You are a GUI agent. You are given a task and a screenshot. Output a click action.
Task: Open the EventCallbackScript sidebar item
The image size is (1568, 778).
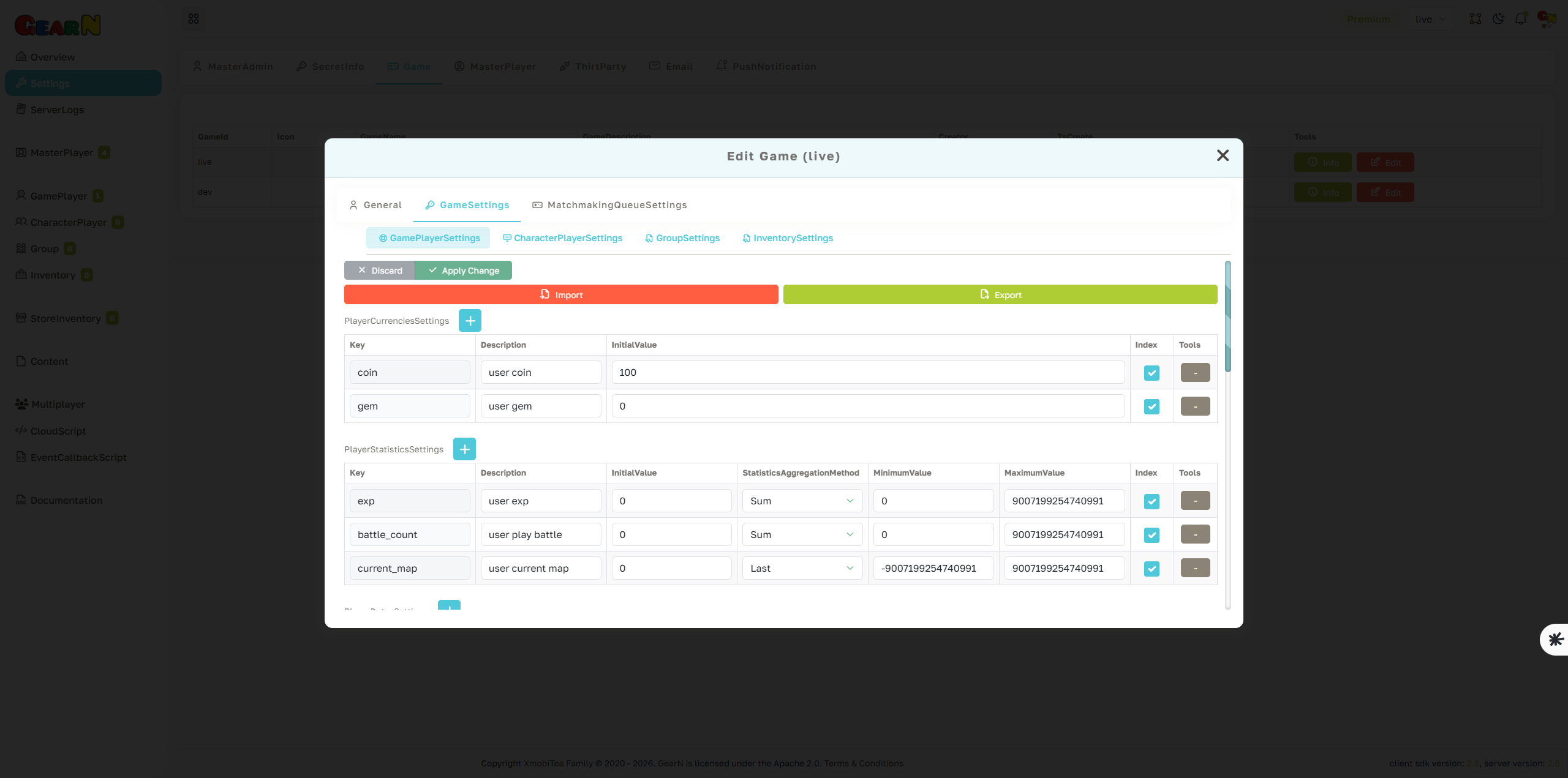[78, 457]
